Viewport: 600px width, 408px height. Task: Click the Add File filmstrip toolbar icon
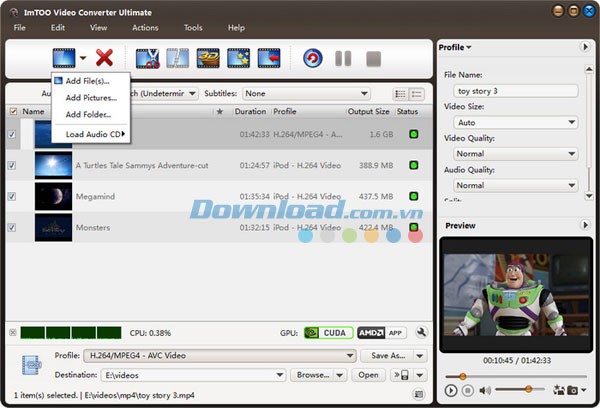point(64,58)
